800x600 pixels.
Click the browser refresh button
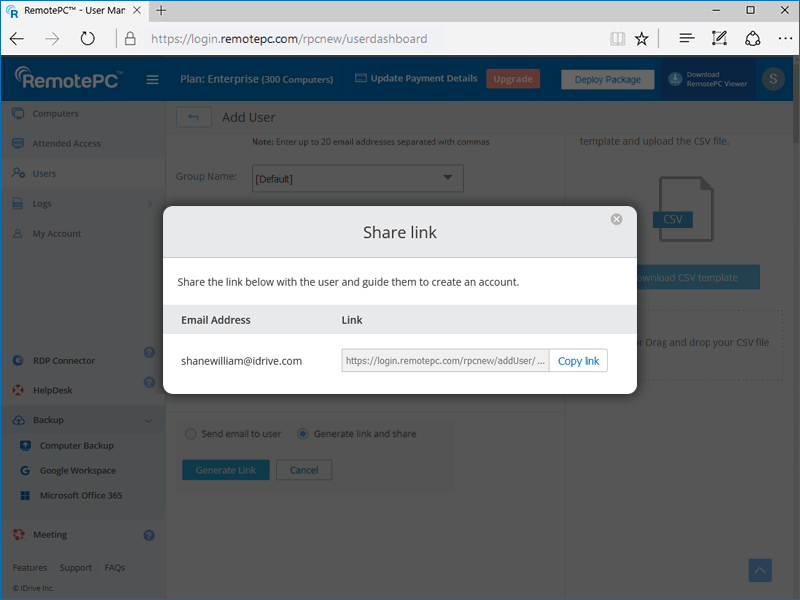click(x=87, y=39)
